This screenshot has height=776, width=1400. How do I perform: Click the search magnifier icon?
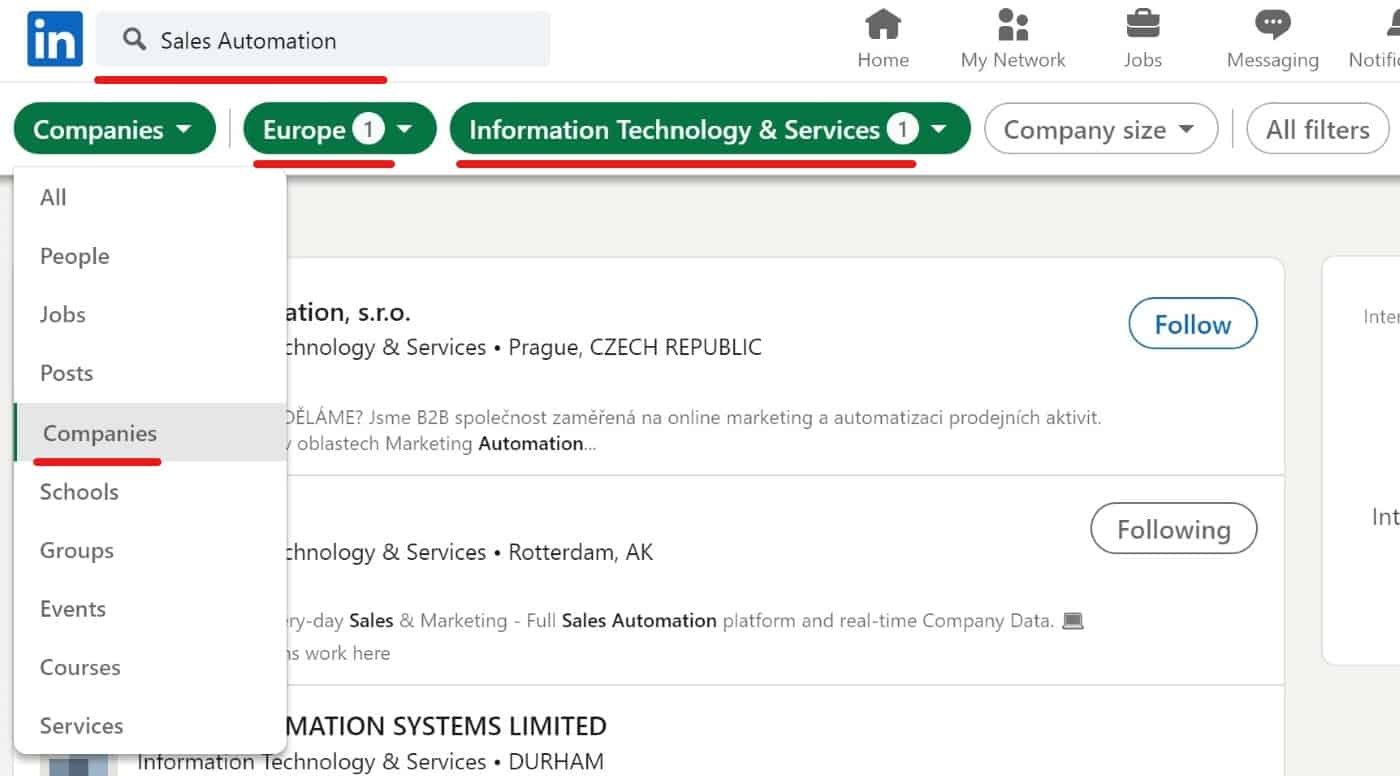134,40
